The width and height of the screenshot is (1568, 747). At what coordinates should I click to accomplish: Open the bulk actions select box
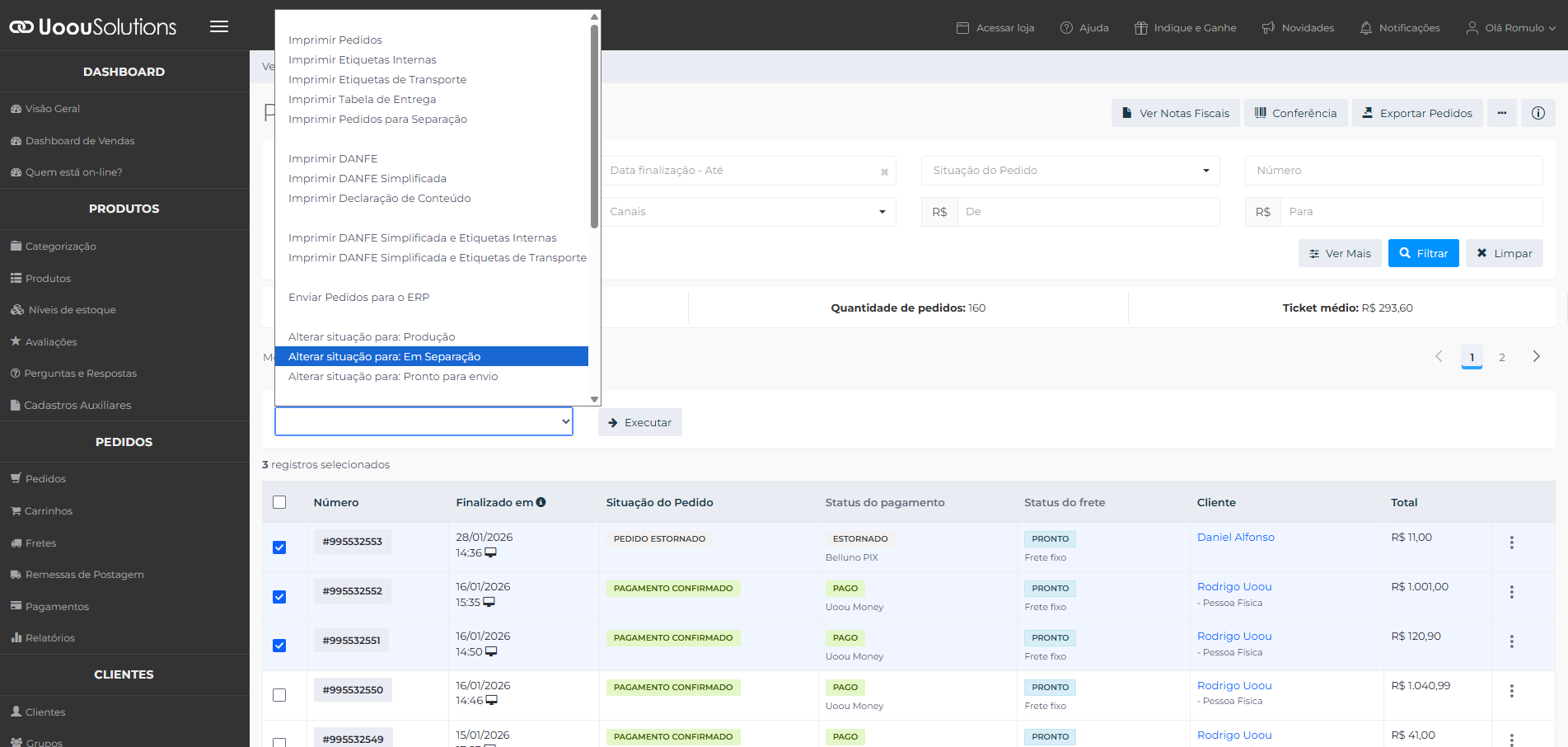click(424, 421)
